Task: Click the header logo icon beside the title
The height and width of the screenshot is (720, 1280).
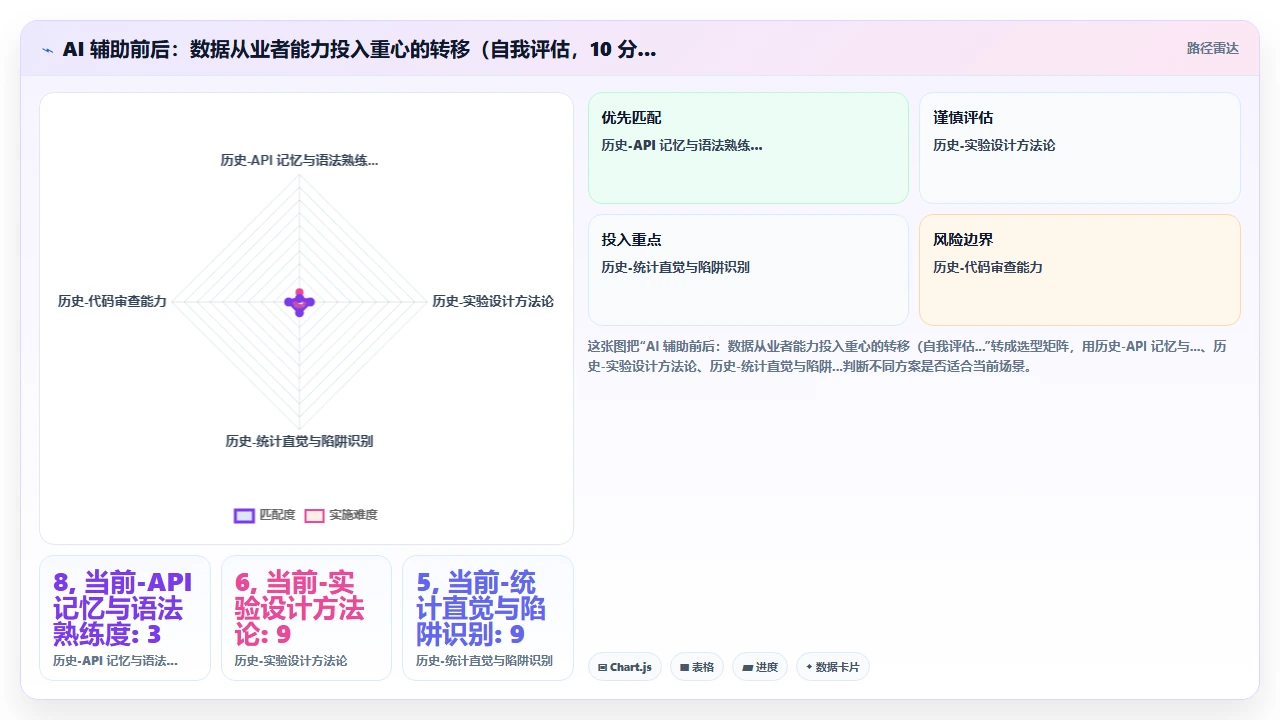Action: point(47,49)
